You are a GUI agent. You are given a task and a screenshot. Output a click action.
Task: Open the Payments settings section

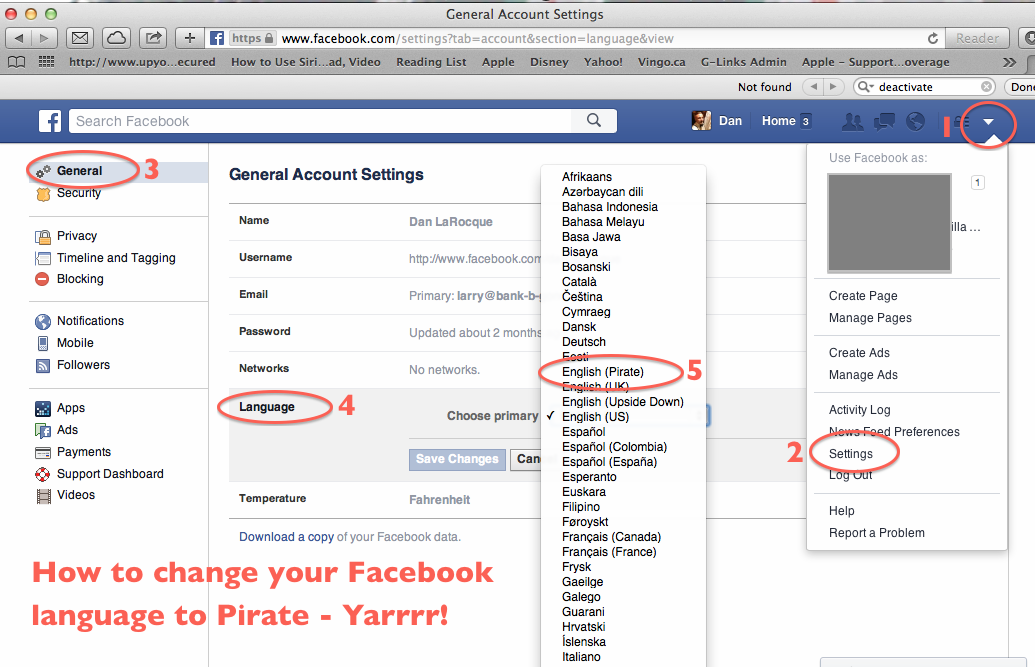[84, 452]
